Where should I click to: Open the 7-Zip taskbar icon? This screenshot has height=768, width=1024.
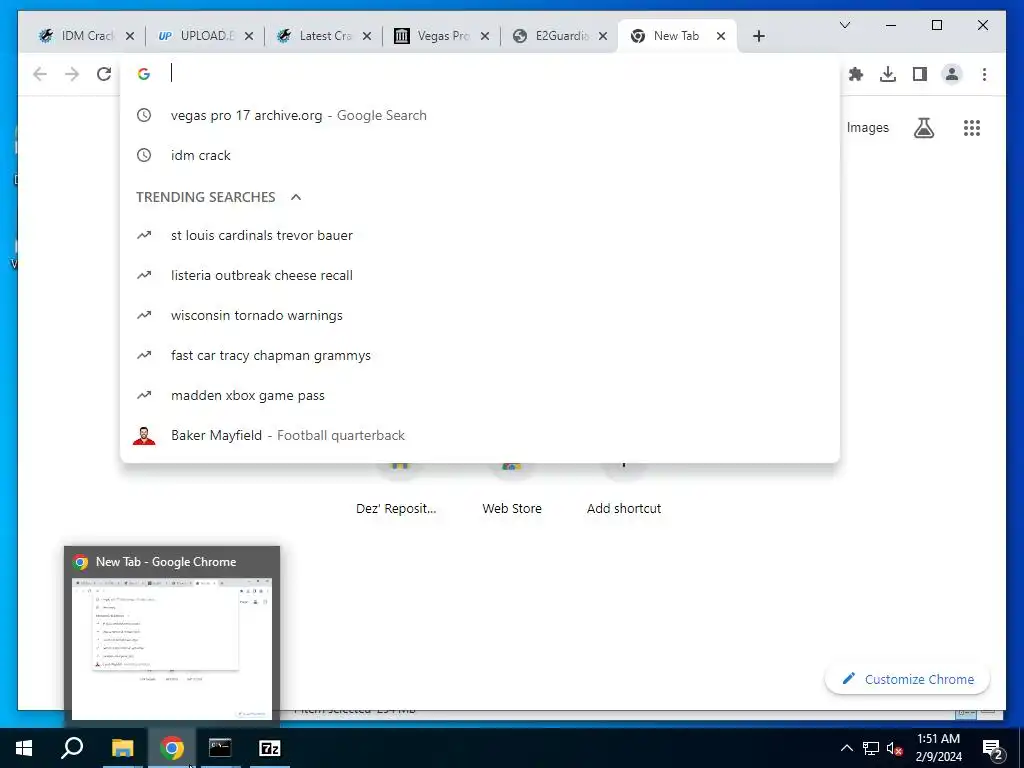(x=270, y=748)
